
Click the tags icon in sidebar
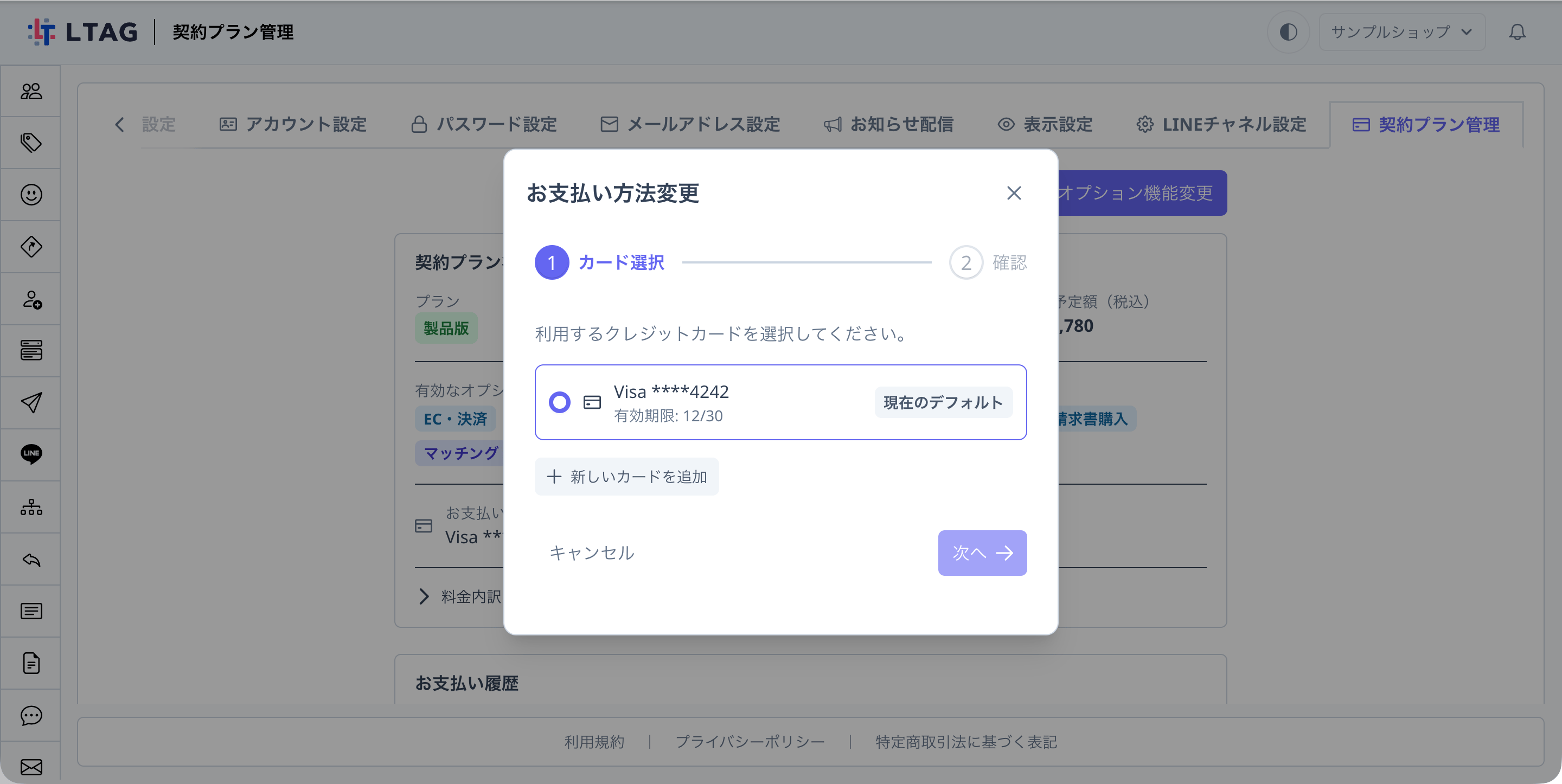pyautogui.click(x=31, y=143)
